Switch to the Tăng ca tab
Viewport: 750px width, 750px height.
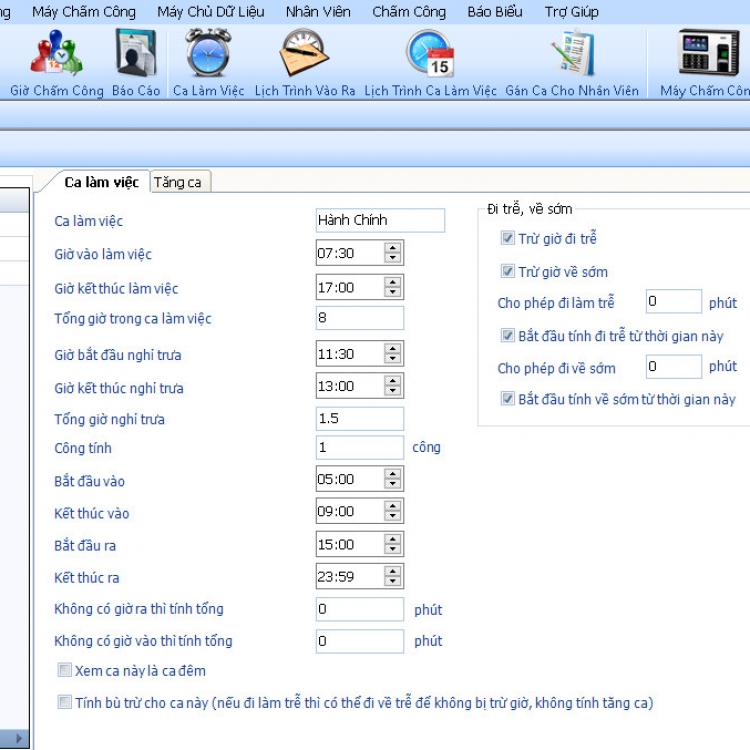[178, 182]
